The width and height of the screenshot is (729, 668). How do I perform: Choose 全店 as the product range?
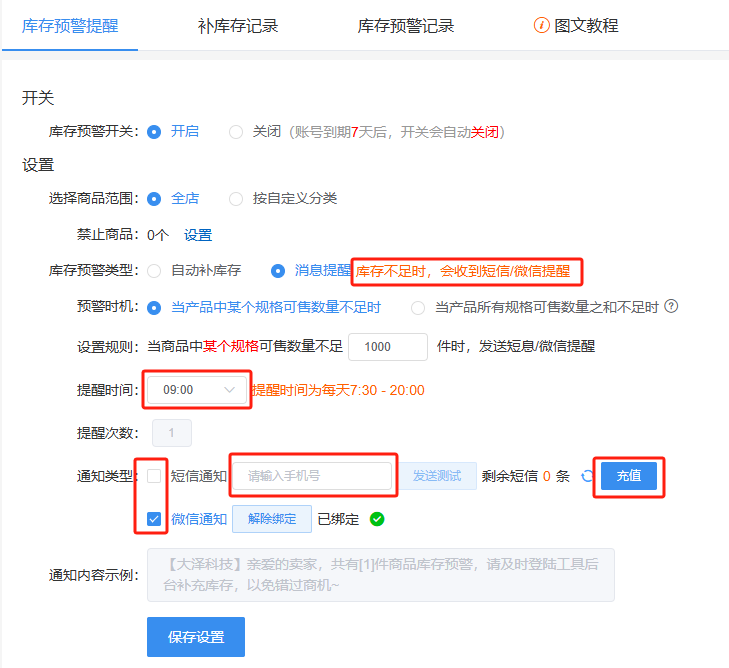[x=154, y=199]
